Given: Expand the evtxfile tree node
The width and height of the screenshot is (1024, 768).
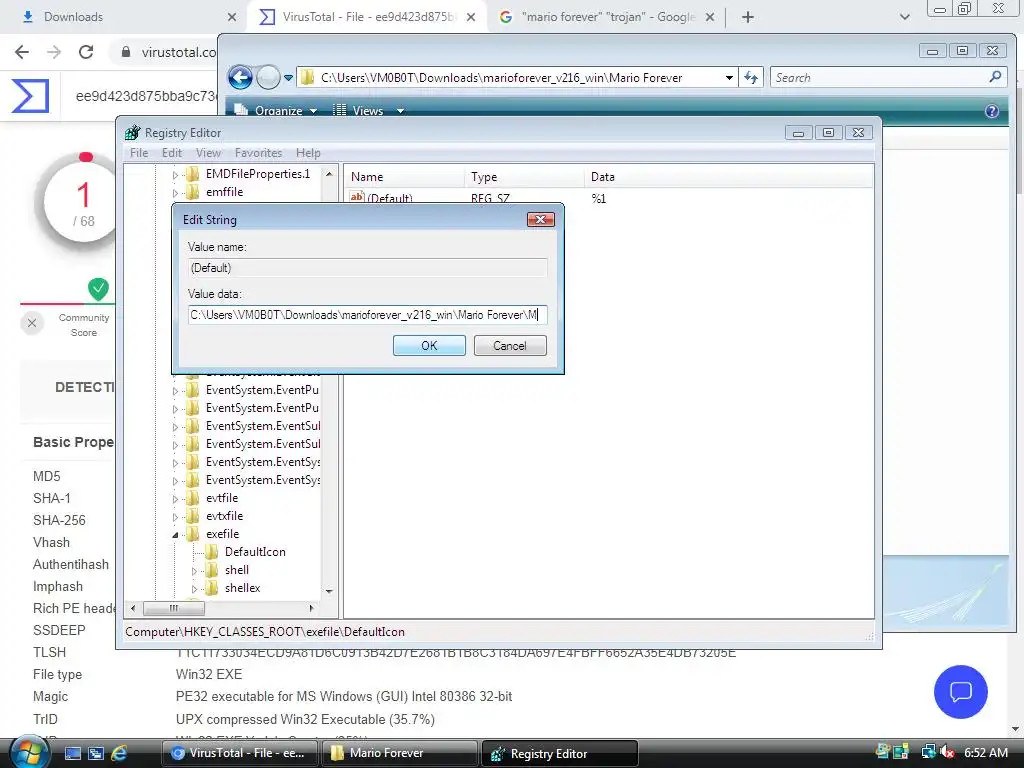Looking at the screenshot, I should tap(175, 517).
